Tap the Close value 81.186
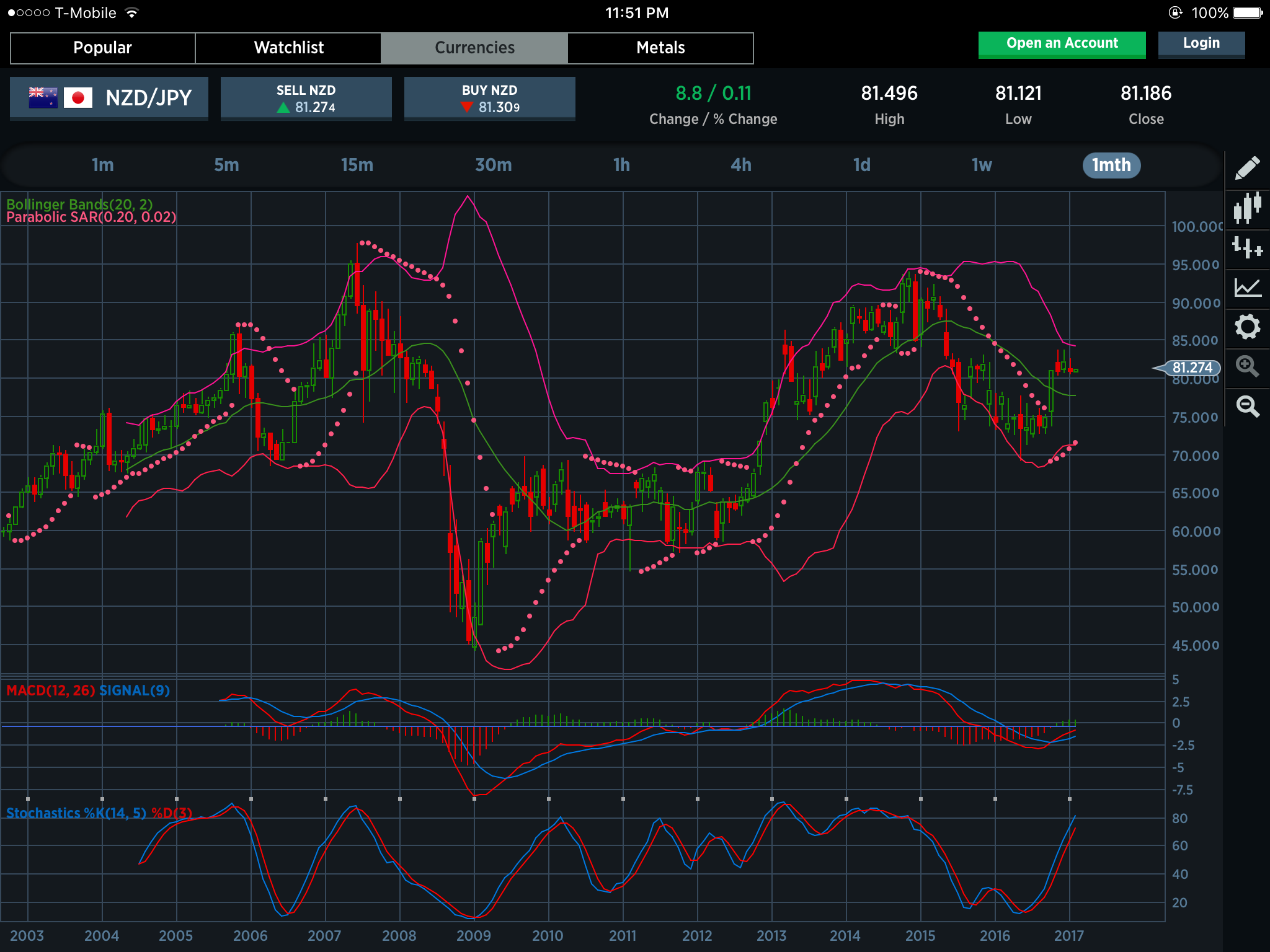 (x=1146, y=94)
